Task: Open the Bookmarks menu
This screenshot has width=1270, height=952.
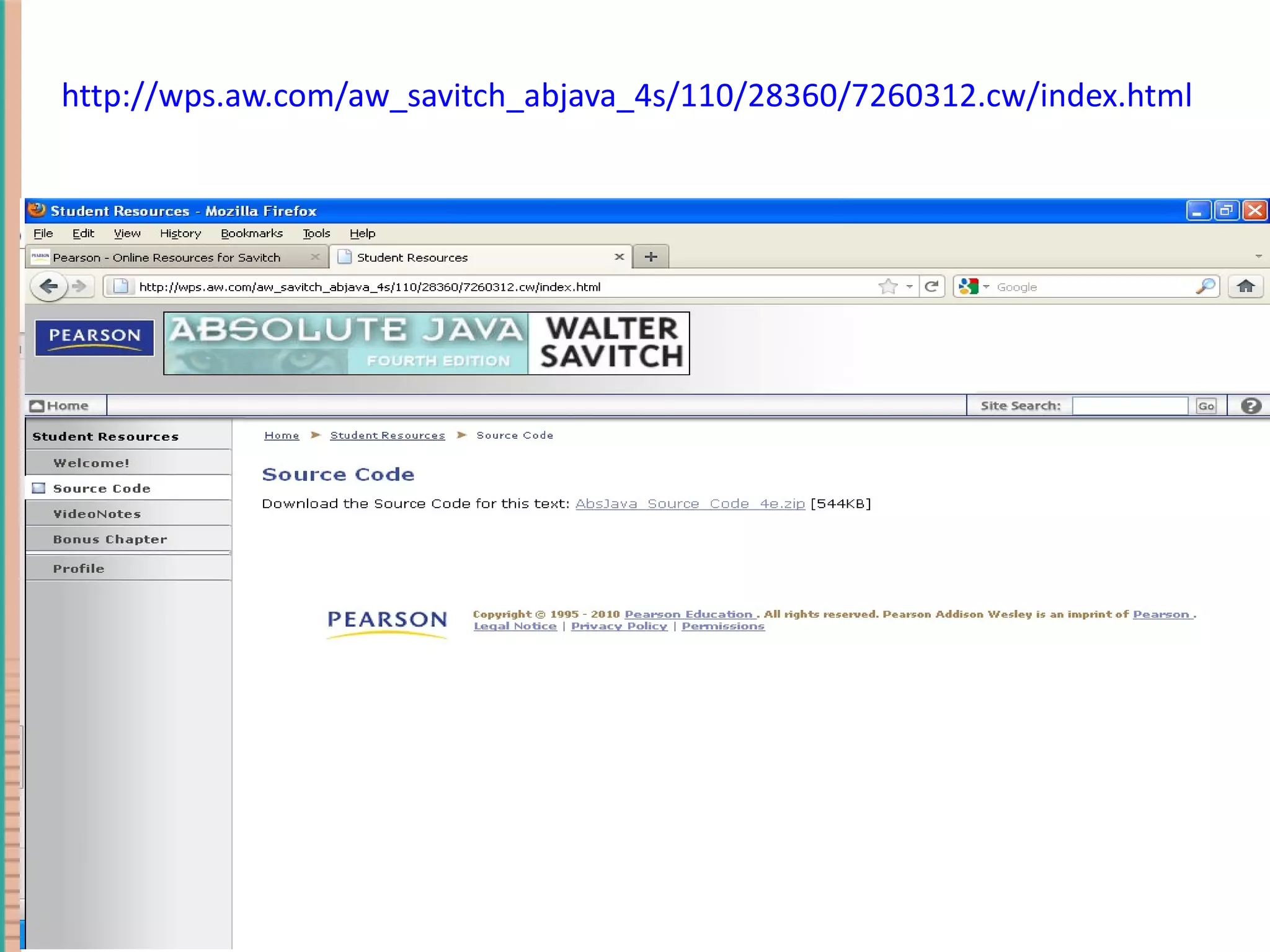Action: (x=252, y=234)
